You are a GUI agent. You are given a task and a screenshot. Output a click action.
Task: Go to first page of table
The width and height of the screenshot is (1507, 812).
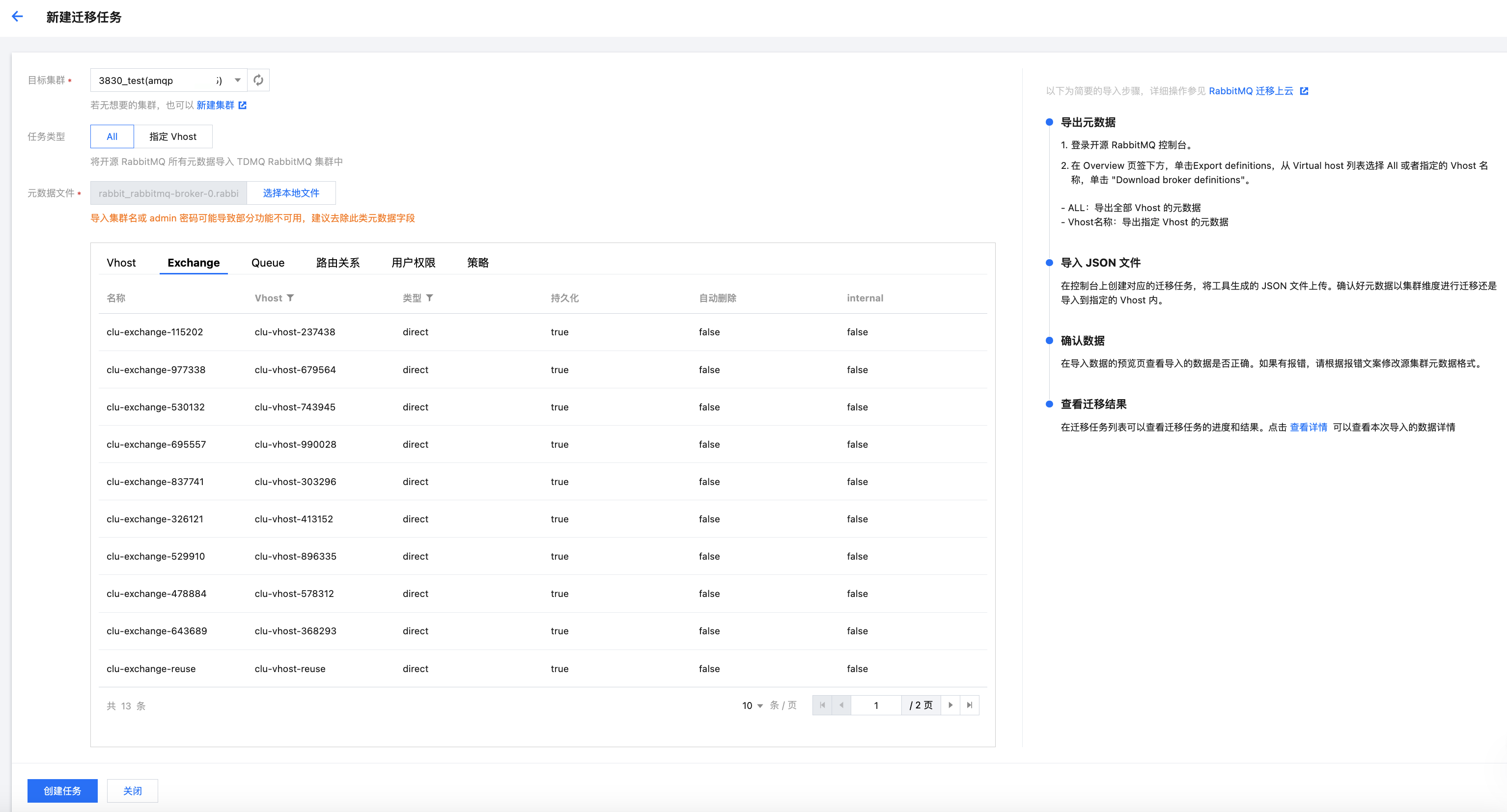(822, 705)
